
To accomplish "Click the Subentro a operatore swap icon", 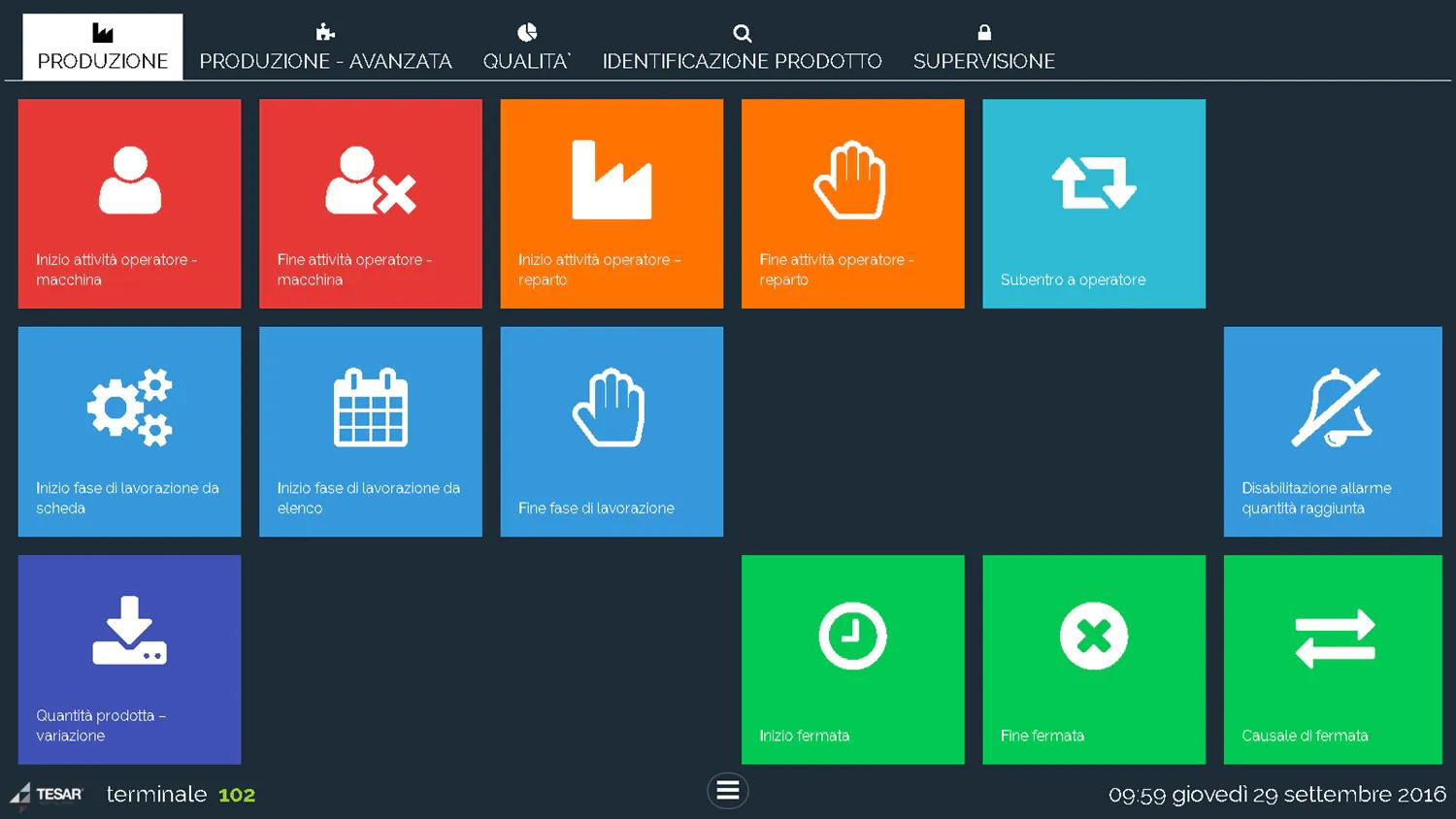I will [x=1094, y=182].
